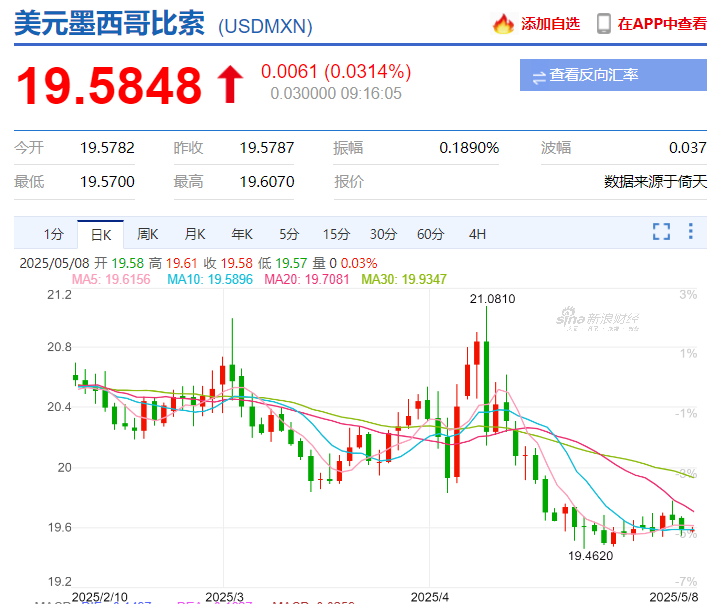
Task: Click 查看反向汇率 button
Action: point(613,75)
